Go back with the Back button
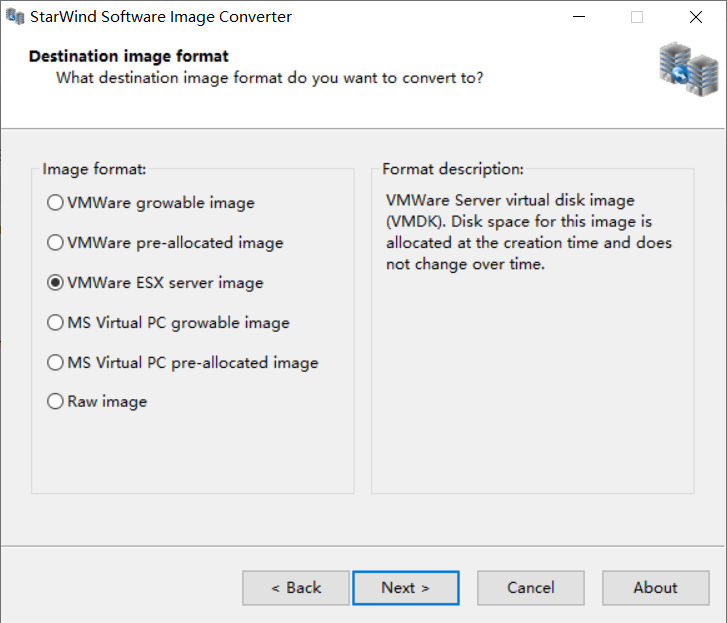Image resolution: width=727 pixels, height=623 pixels. click(x=296, y=588)
